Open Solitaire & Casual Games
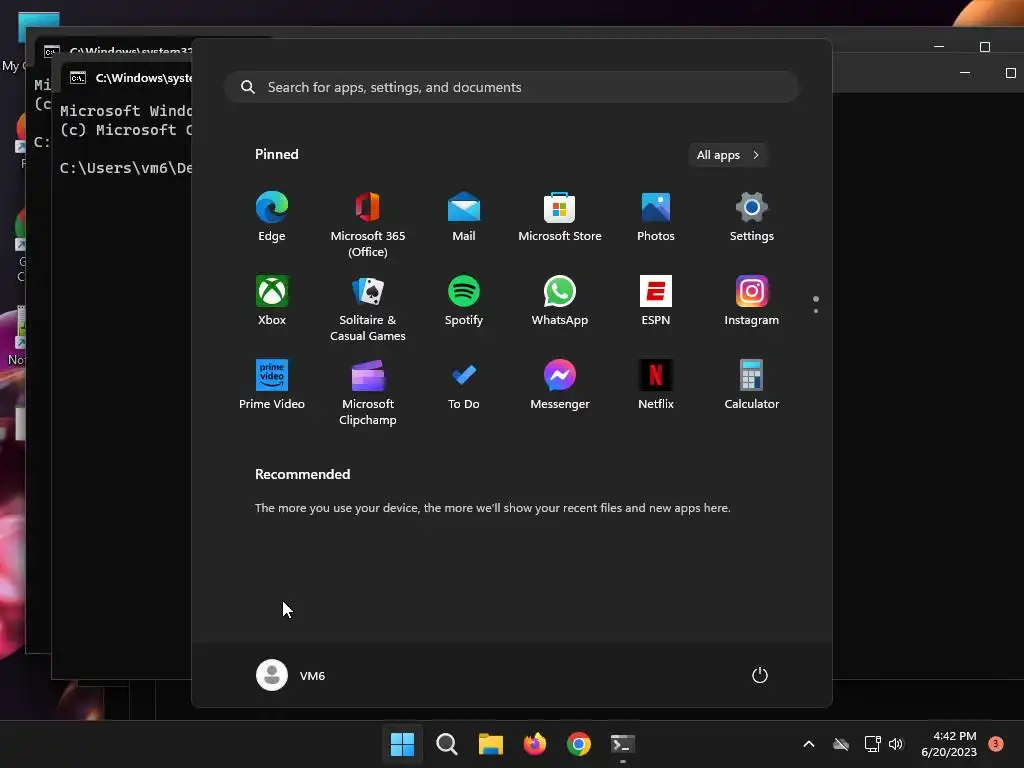 pos(368,309)
